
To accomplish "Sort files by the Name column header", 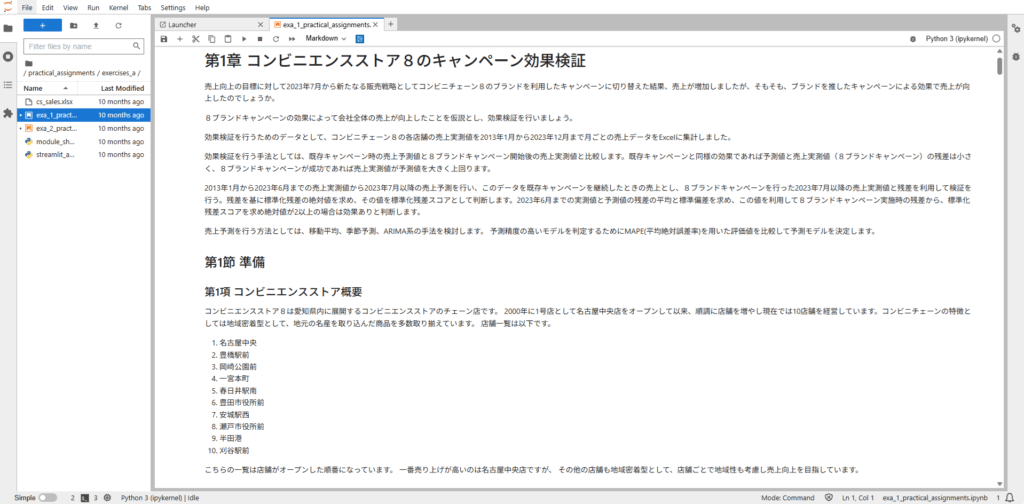I will click(x=34, y=88).
